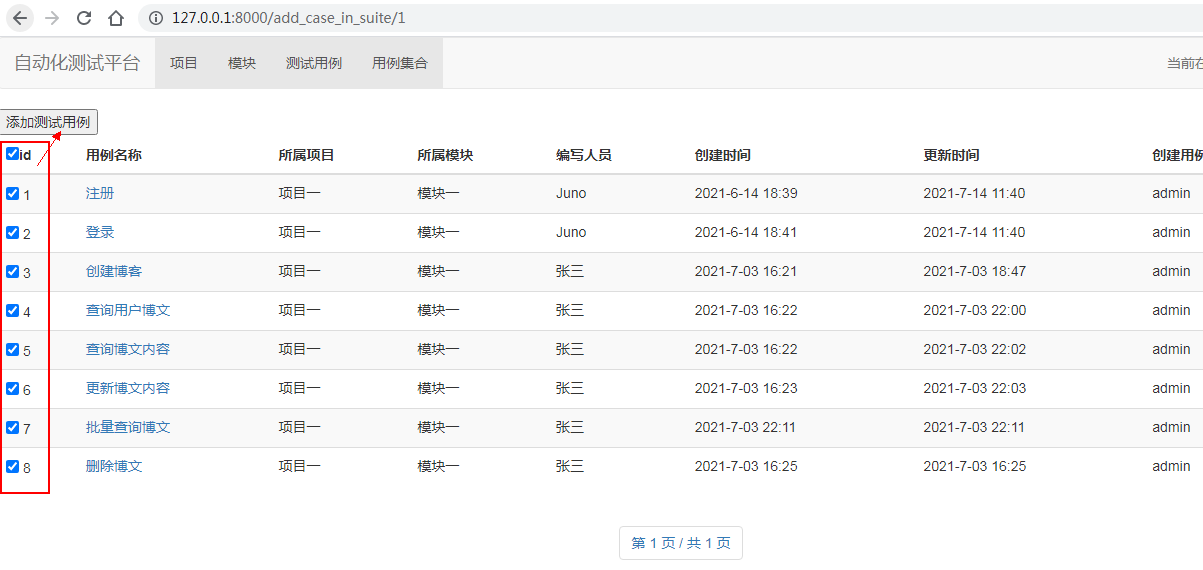Image resolution: width=1203 pixels, height=570 pixels.
Task: Open the 注册 test case link
Action: 100,193
